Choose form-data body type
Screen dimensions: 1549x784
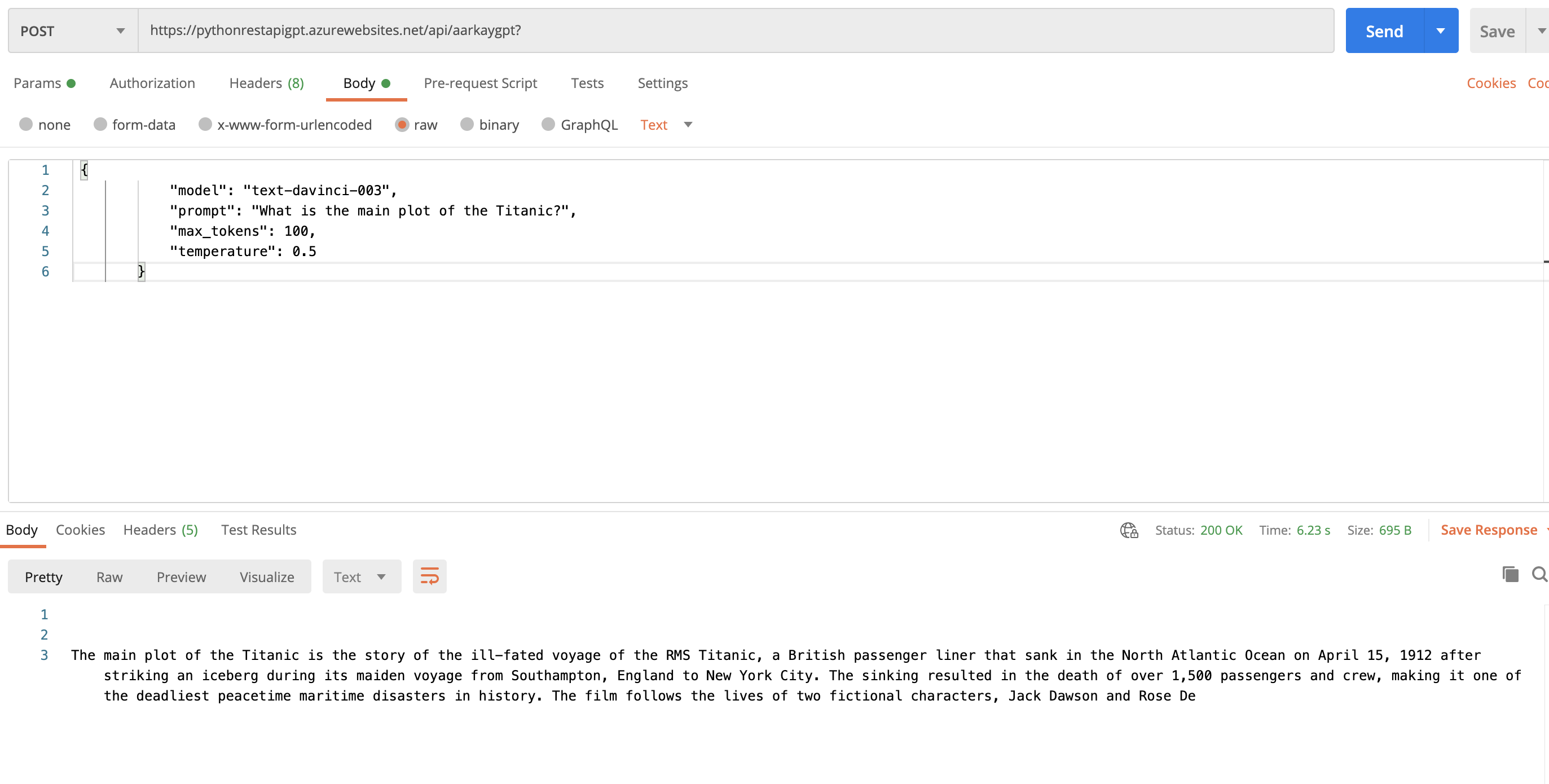(x=100, y=125)
